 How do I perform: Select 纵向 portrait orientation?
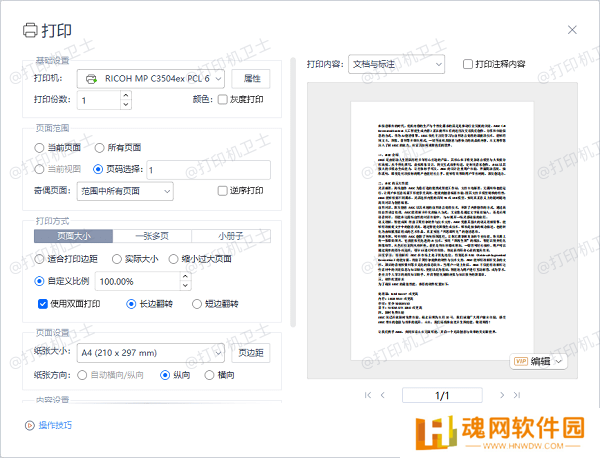pyautogui.click(x=165, y=375)
